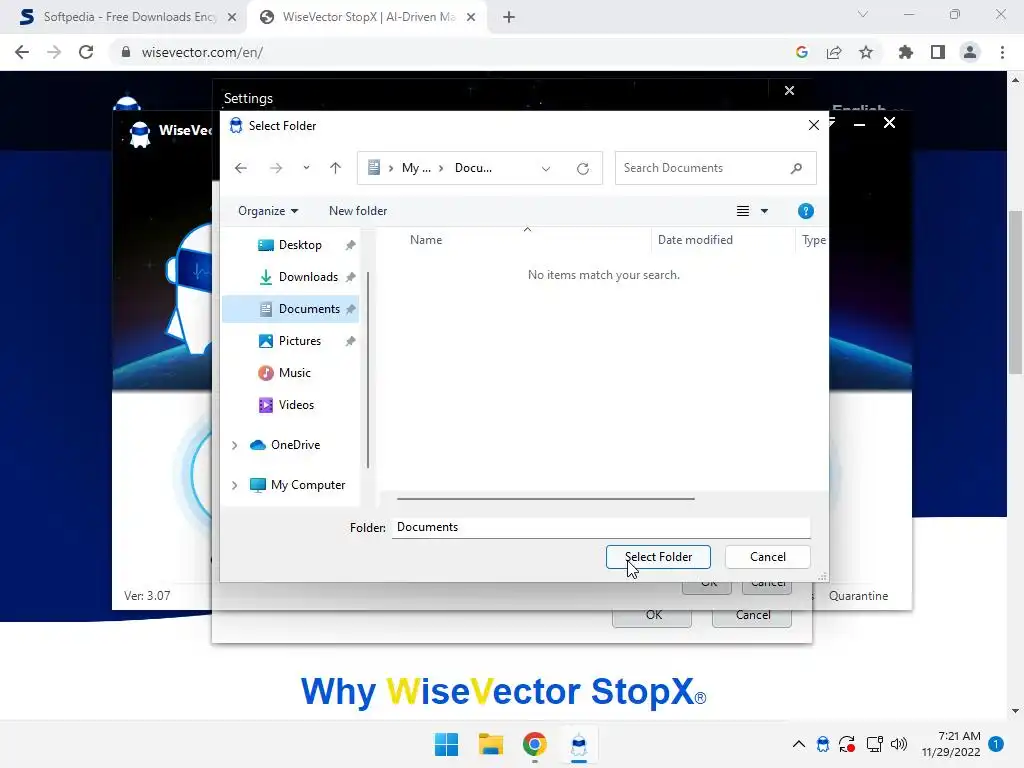
Task: Close the Select Folder dialog
Action: (x=813, y=125)
